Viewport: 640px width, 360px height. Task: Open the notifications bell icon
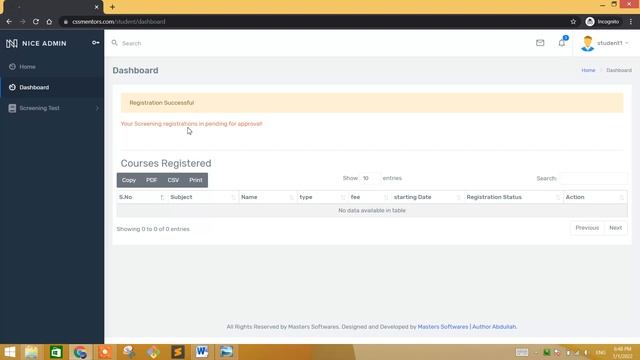pyautogui.click(x=562, y=42)
